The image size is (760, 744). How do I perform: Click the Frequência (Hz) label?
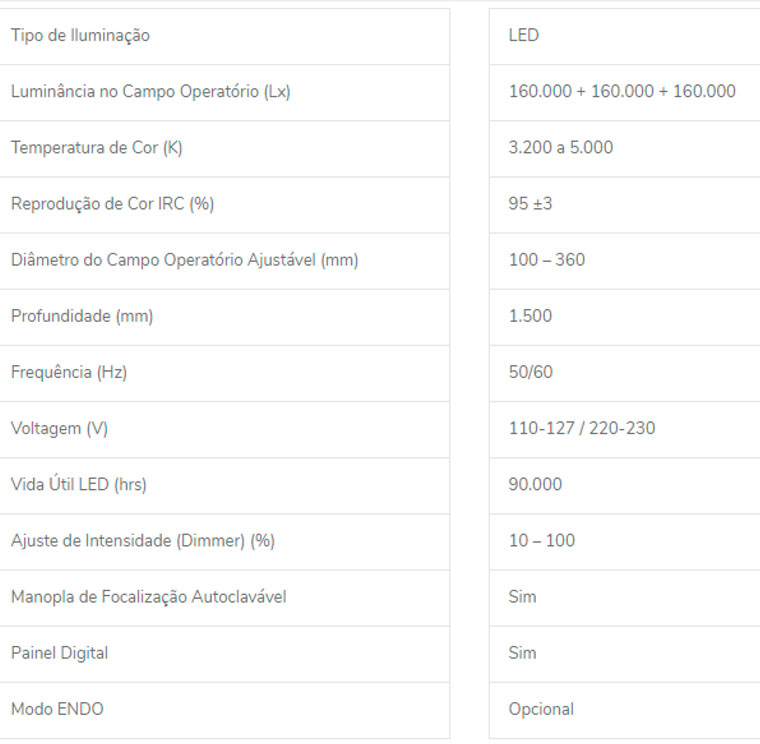click(x=69, y=373)
